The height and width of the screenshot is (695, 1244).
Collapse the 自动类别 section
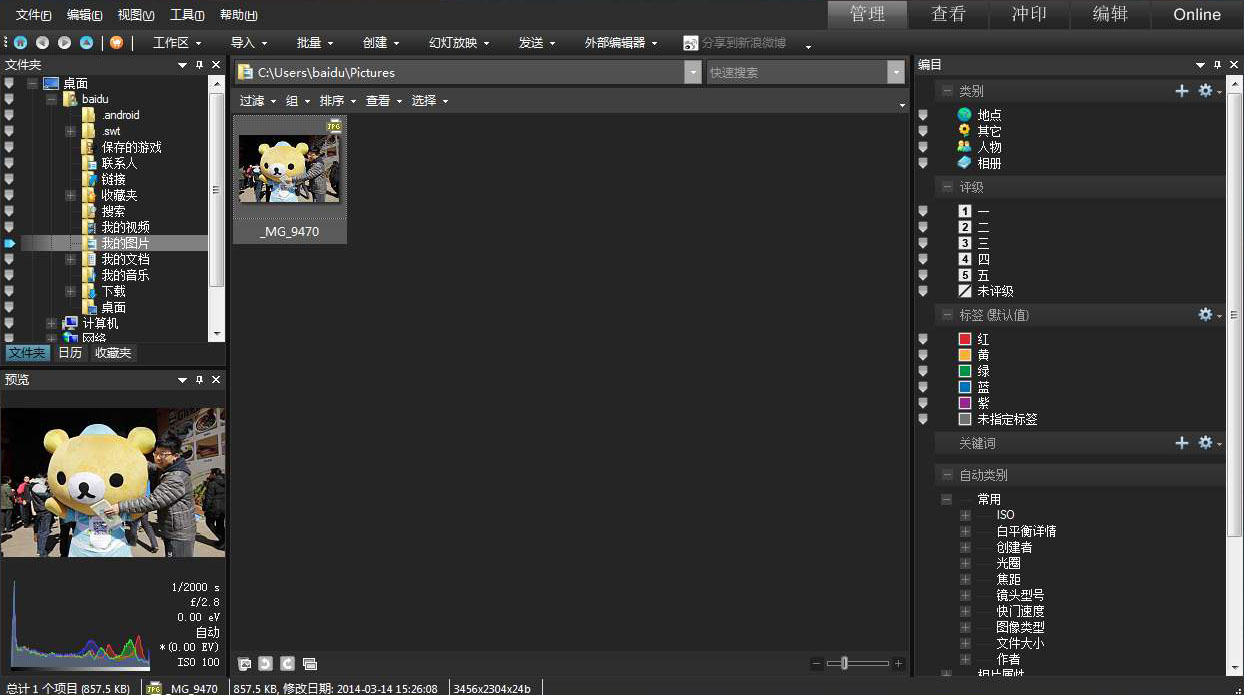(949, 474)
